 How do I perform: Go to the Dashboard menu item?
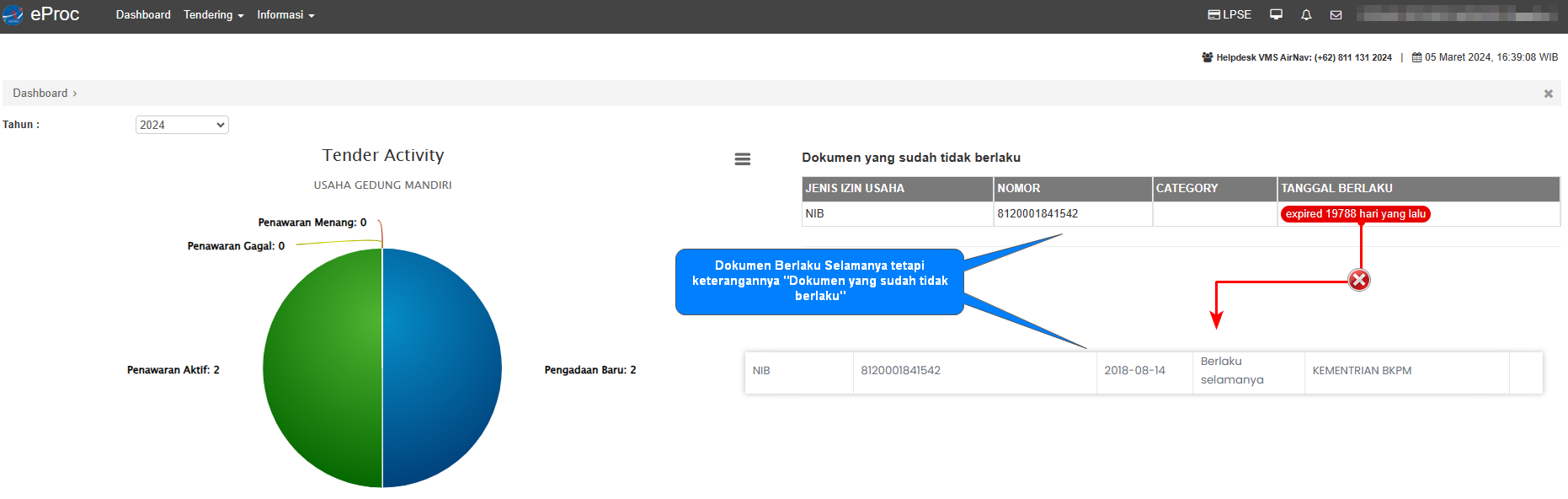143,15
